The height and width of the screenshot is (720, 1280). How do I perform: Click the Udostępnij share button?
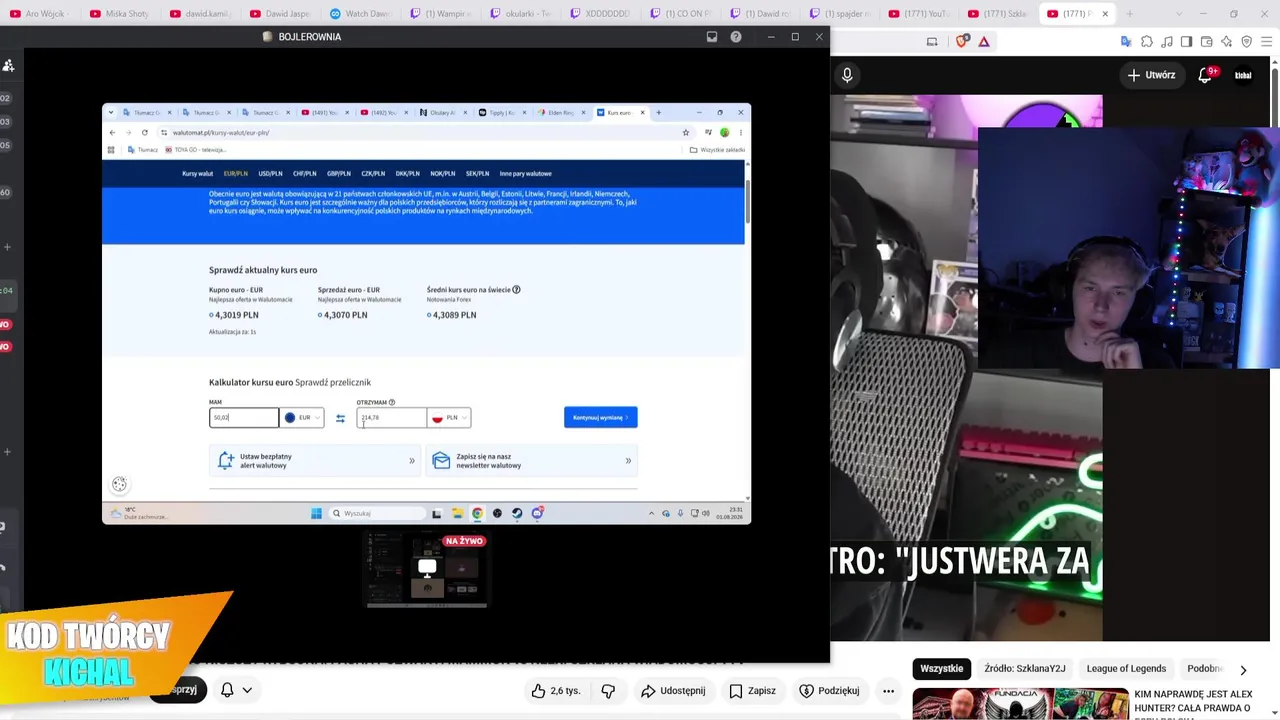click(673, 690)
